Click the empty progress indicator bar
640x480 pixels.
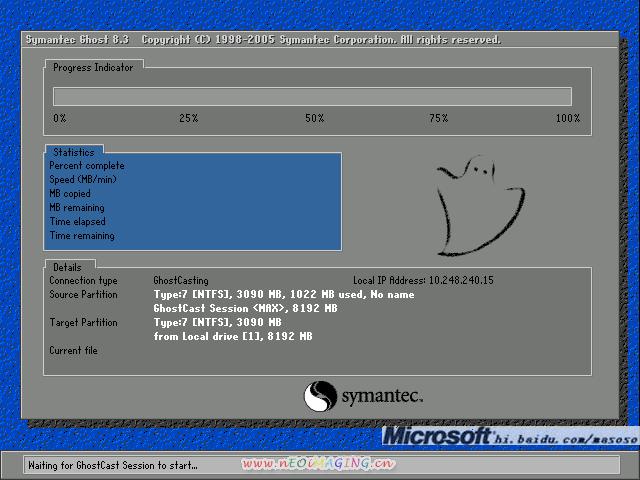click(312, 97)
